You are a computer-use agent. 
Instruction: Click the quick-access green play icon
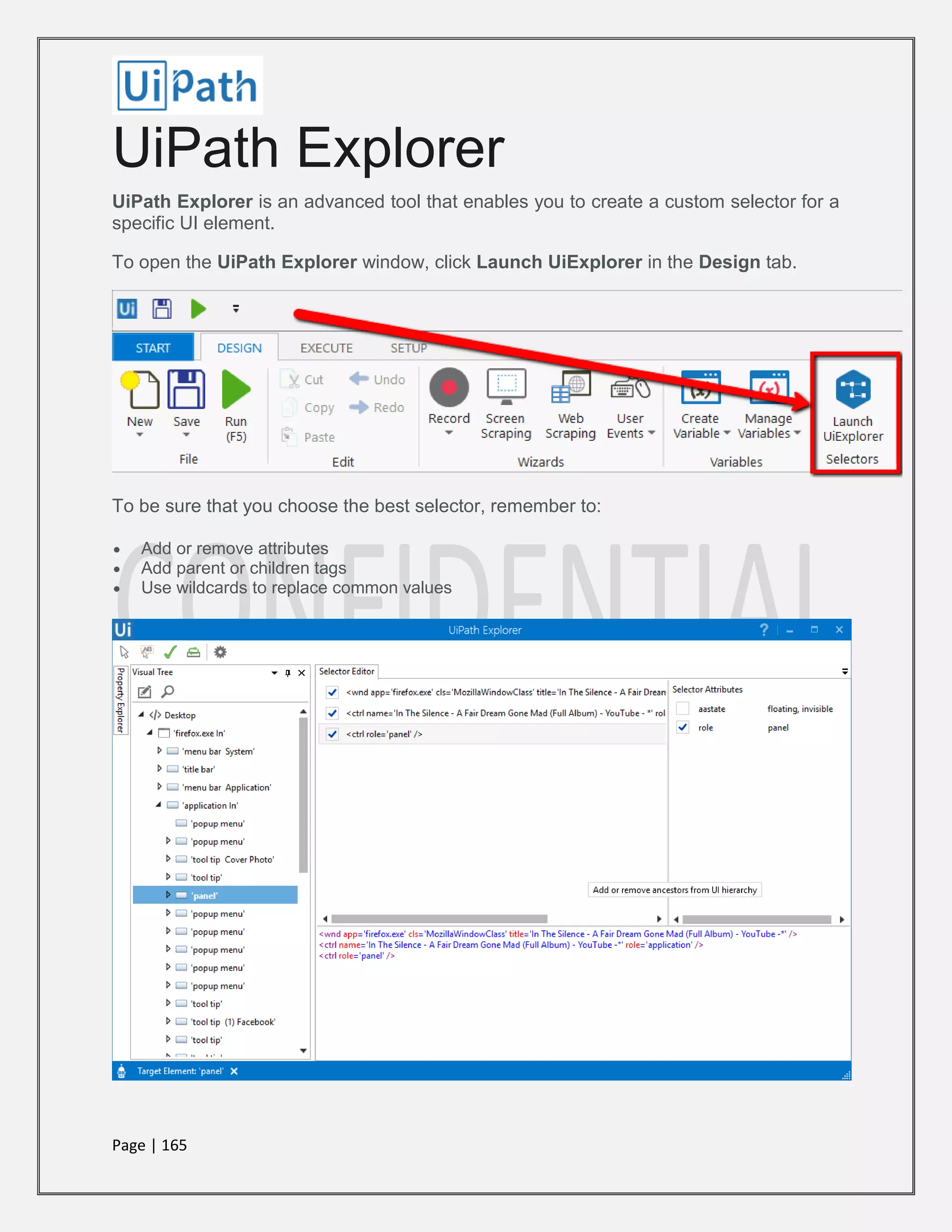(x=198, y=309)
